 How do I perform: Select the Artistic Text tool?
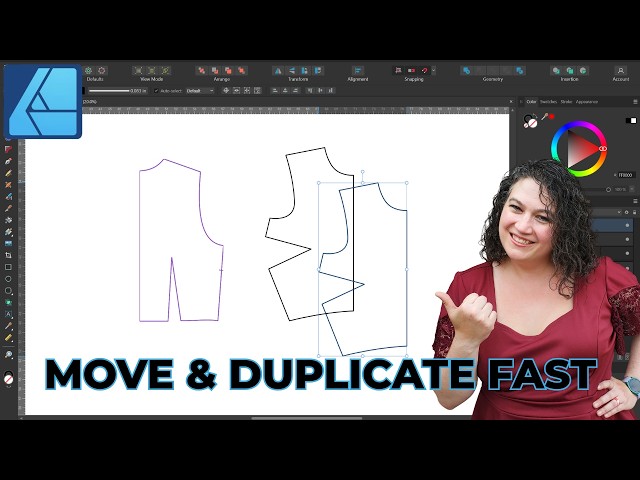[x=8, y=314]
